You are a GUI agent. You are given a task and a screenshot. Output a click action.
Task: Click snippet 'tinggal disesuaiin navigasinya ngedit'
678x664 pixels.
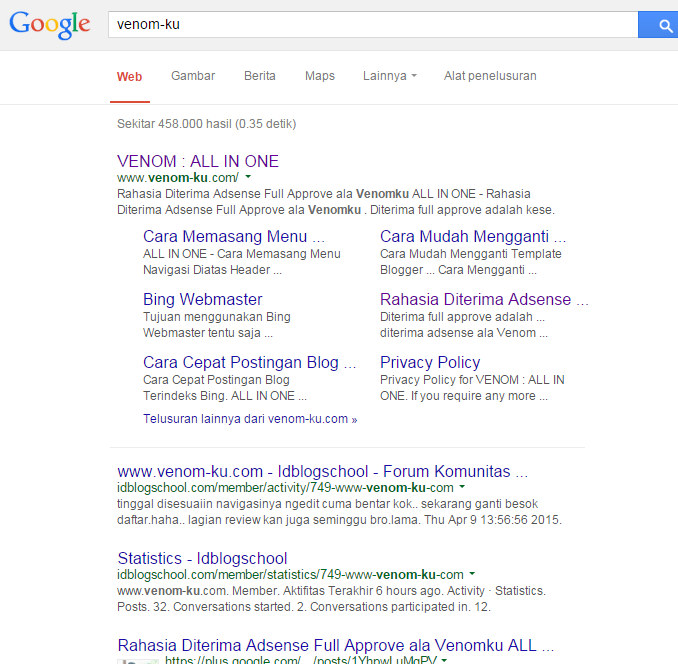click(x=219, y=504)
